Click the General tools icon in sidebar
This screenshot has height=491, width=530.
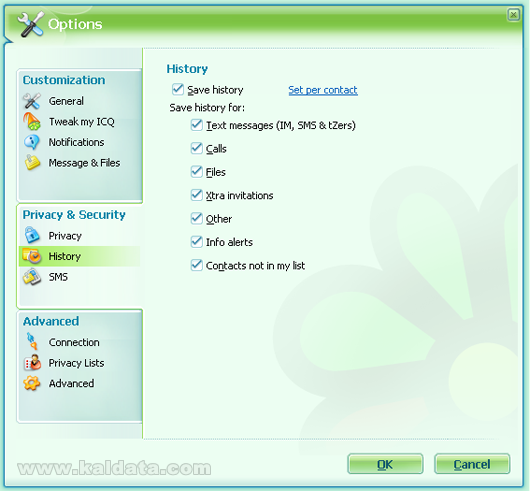tap(32, 101)
